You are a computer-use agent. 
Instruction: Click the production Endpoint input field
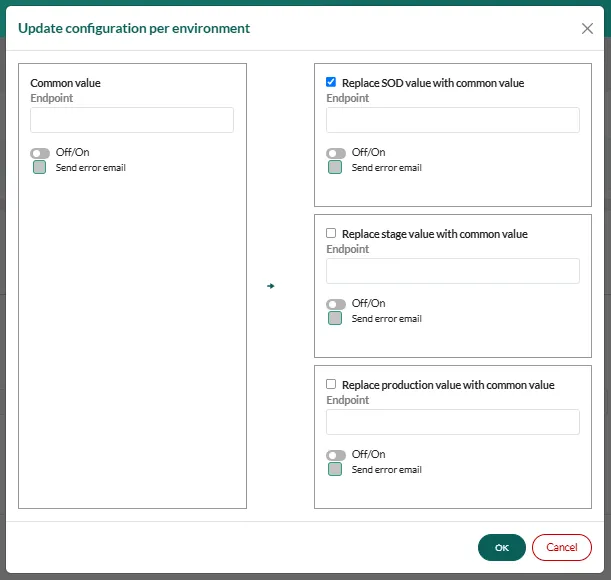point(452,422)
